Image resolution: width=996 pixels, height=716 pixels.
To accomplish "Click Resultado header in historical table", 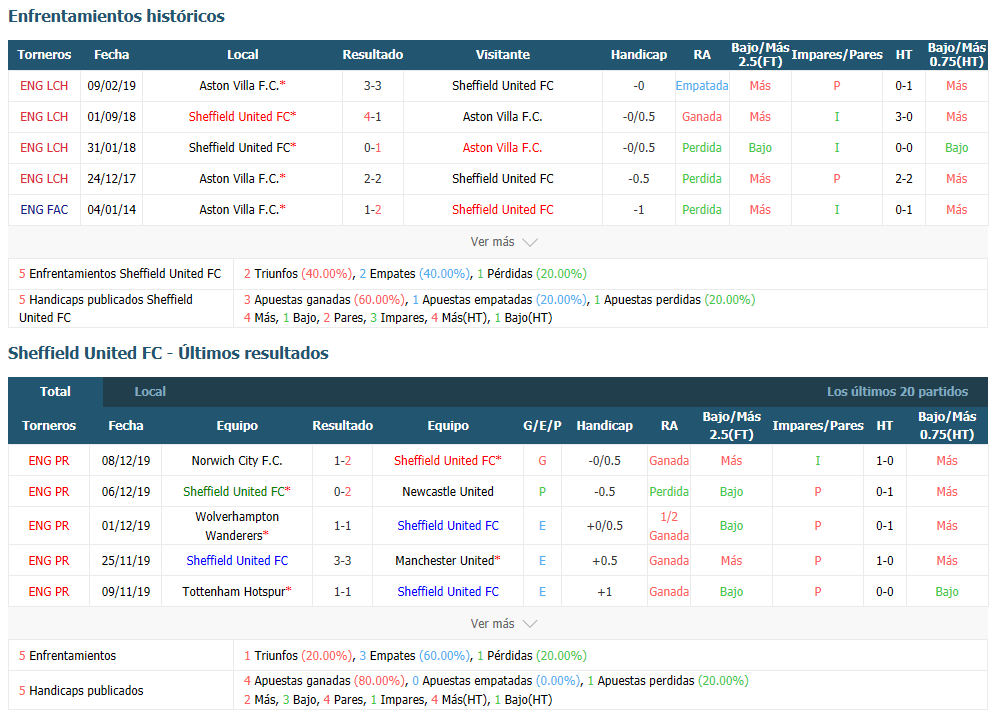I will [x=372, y=55].
